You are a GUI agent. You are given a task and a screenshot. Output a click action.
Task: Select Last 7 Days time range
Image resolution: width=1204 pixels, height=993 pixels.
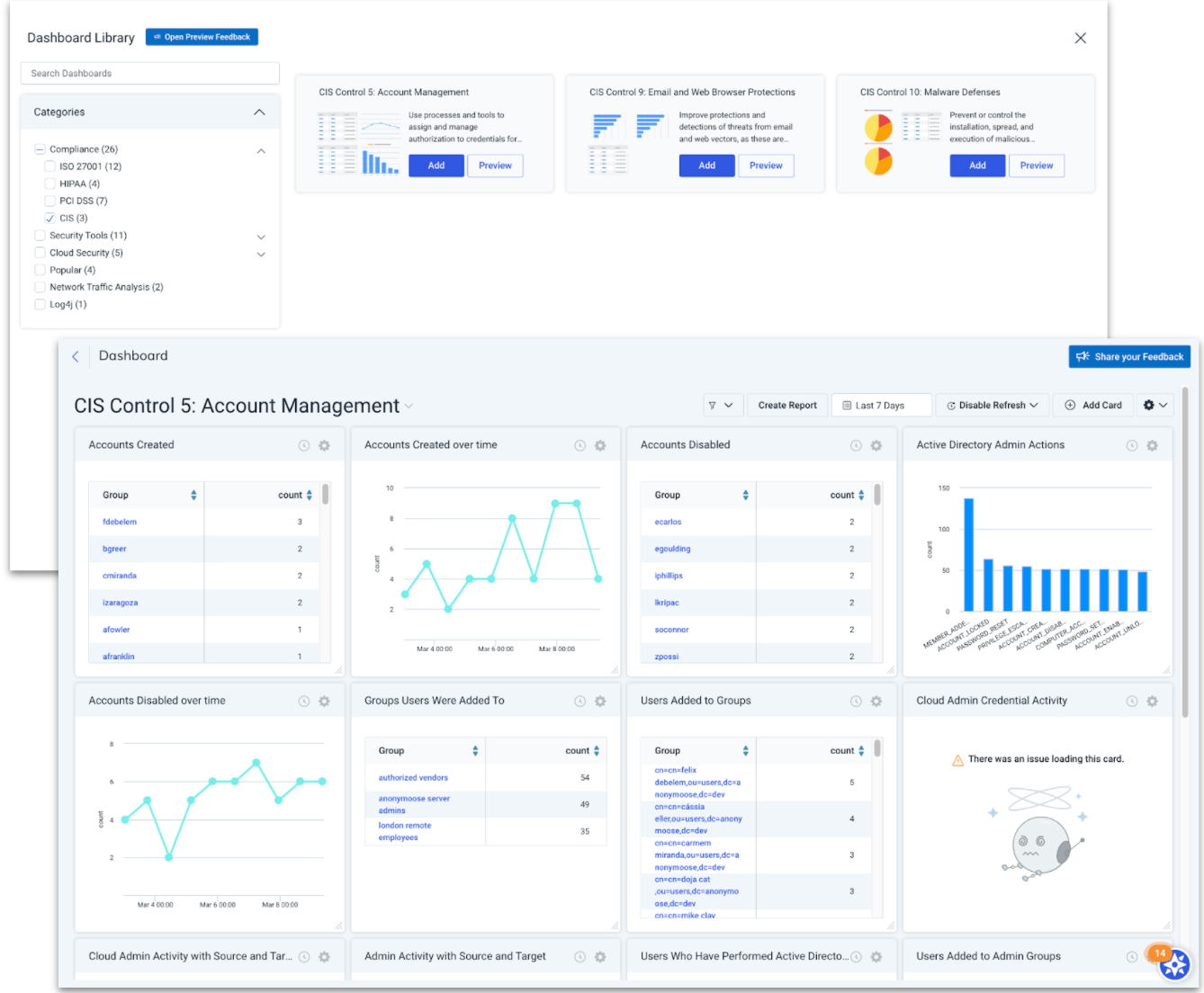[x=880, y=406]
